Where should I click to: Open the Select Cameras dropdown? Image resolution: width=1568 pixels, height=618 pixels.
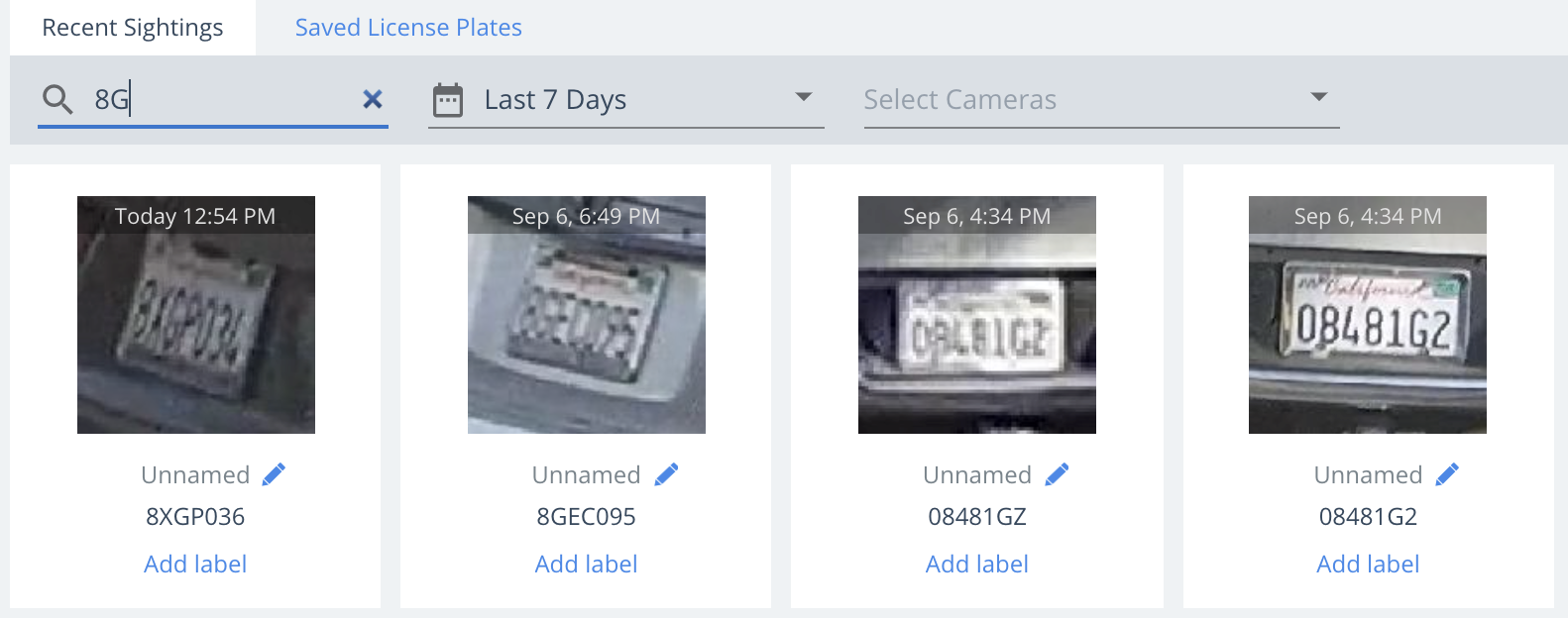point(1101,99)
